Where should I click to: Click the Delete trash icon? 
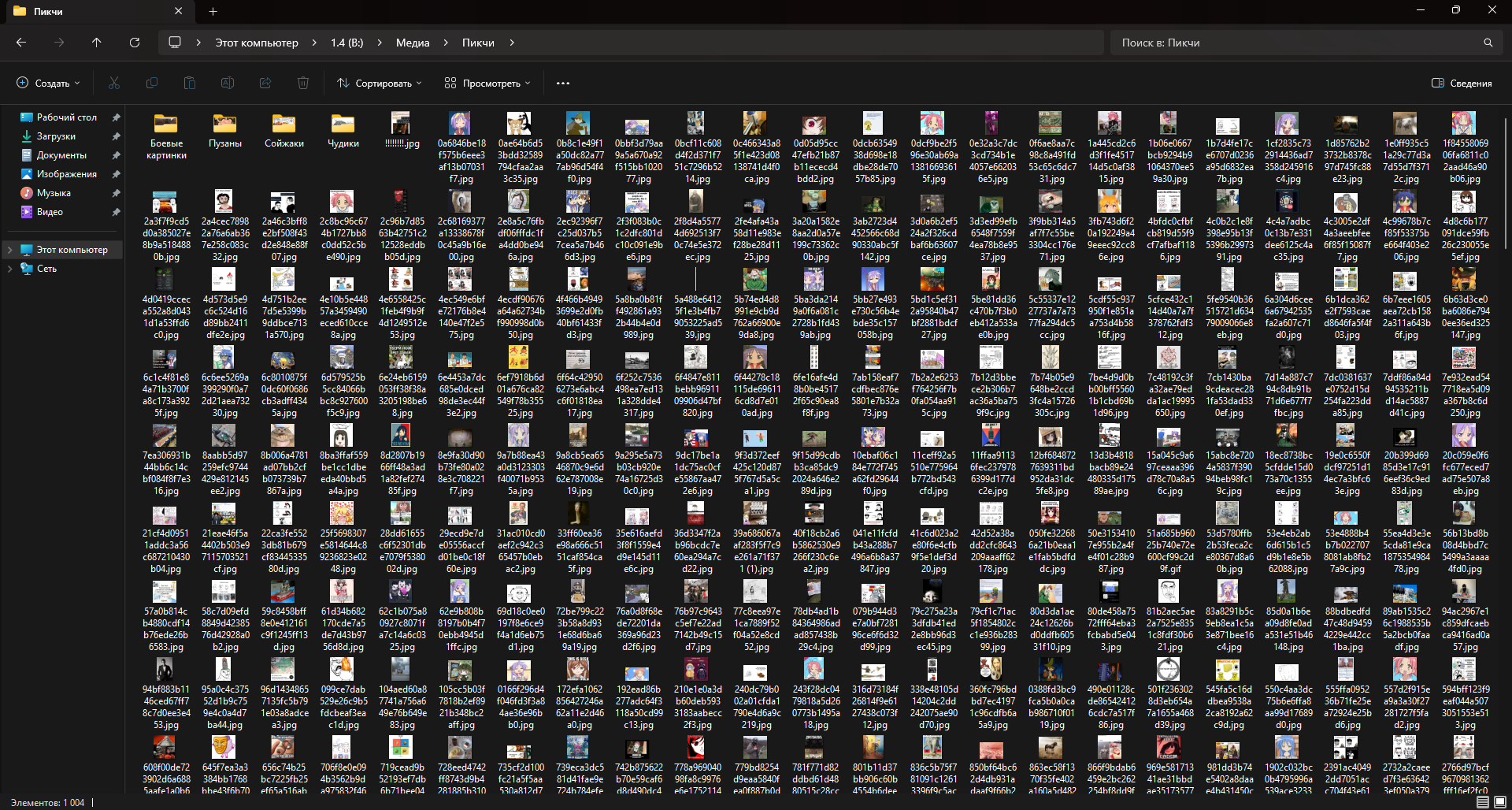[x=303, y=83]
